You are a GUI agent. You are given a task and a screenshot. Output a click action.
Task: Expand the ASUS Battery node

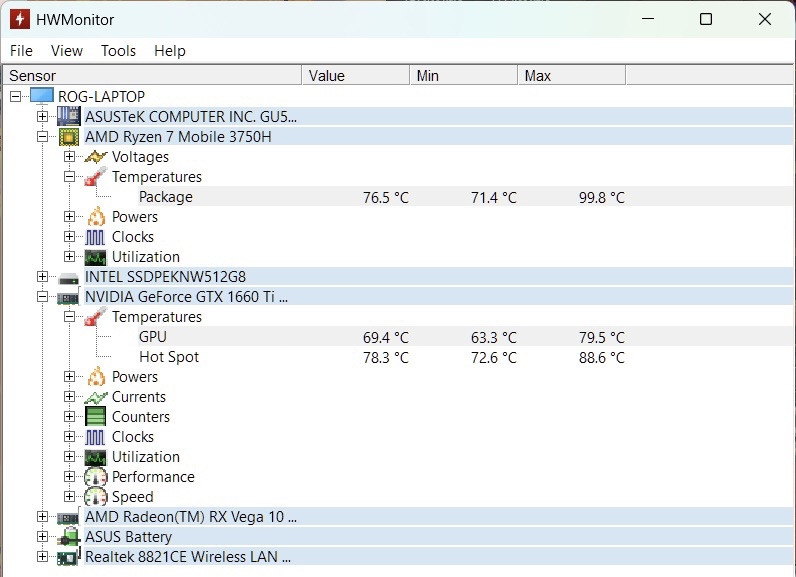point(43,536)
